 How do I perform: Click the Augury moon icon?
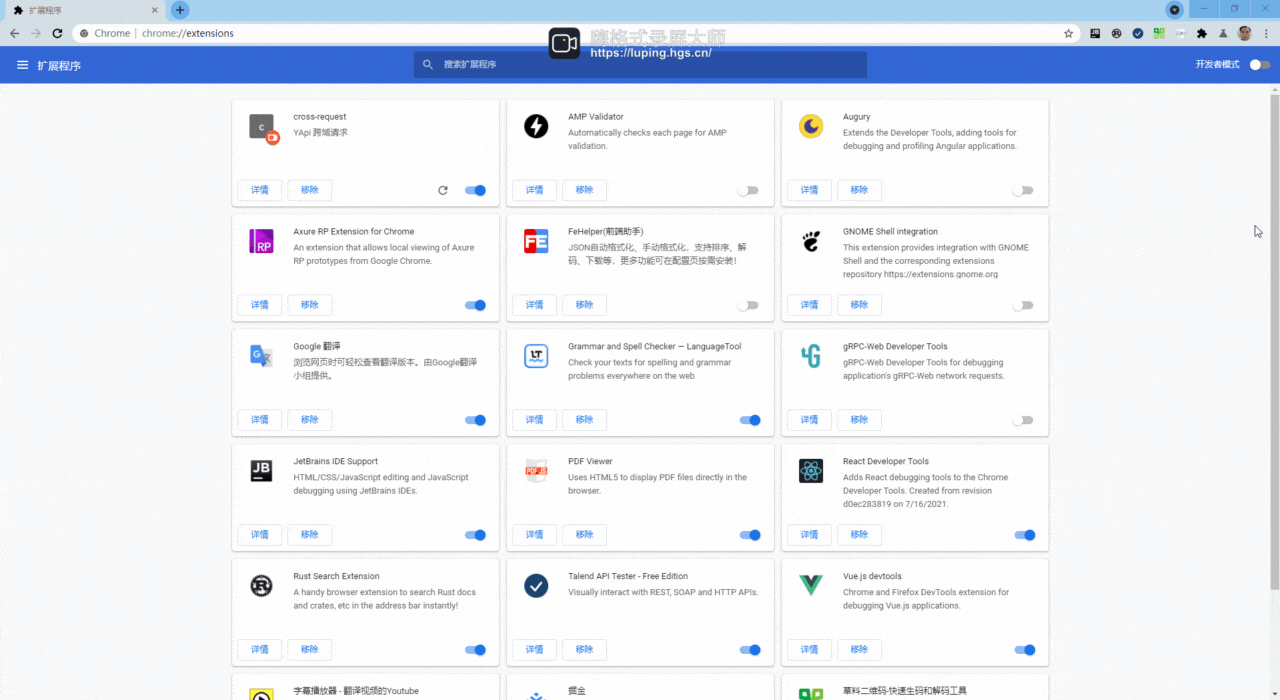811,126
